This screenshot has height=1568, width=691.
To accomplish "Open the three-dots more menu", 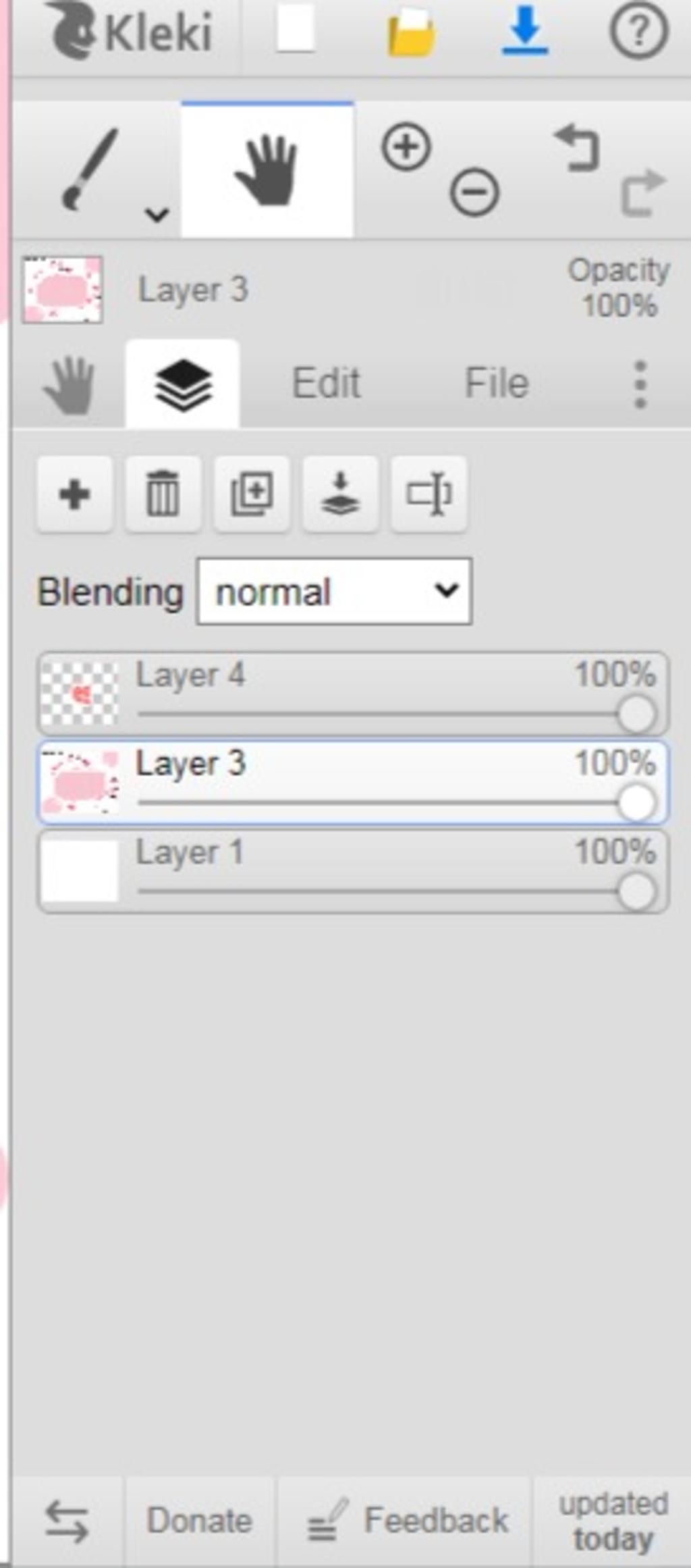I will (x=640, y=384).
